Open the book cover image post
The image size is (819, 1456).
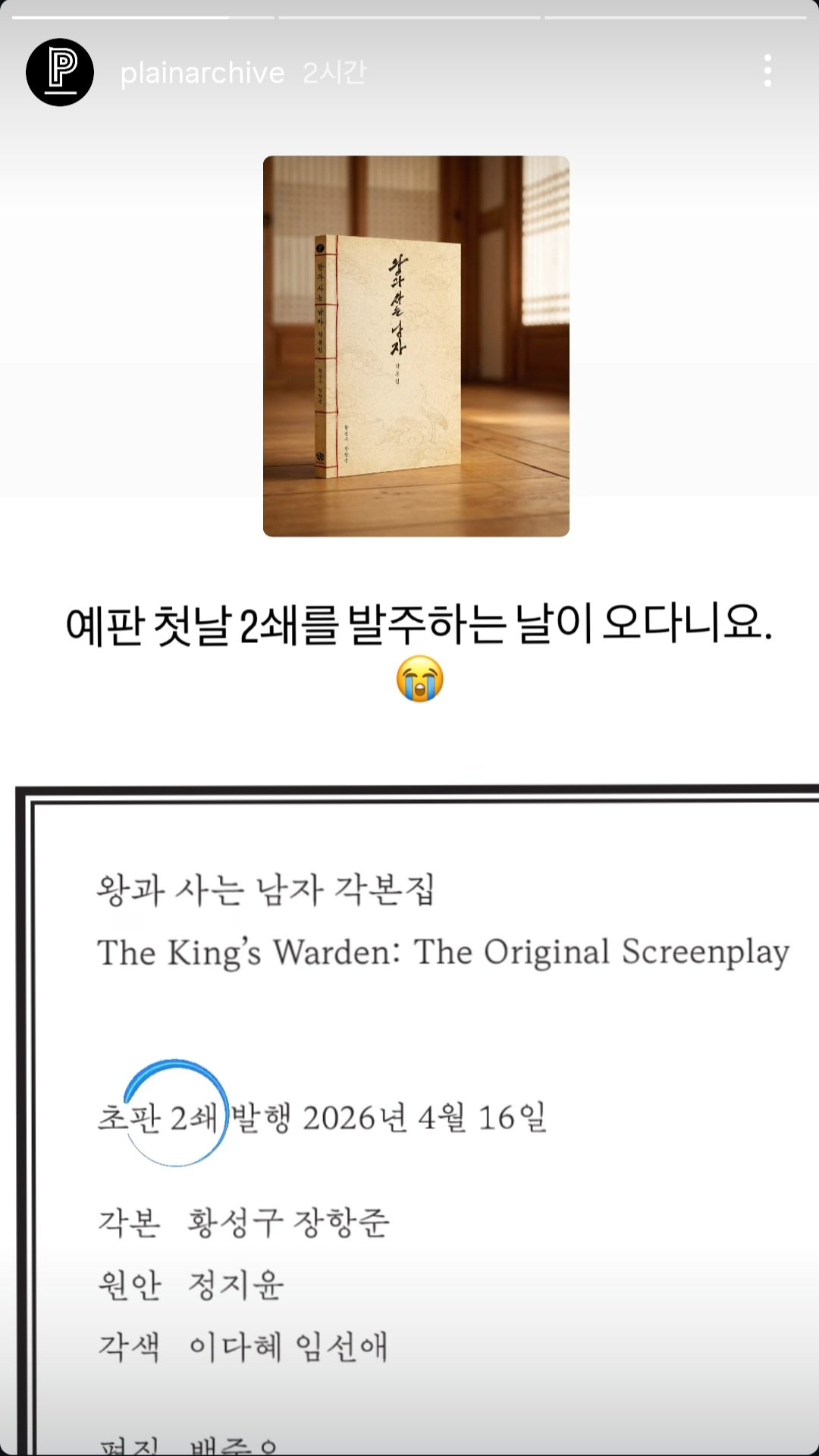416,346
